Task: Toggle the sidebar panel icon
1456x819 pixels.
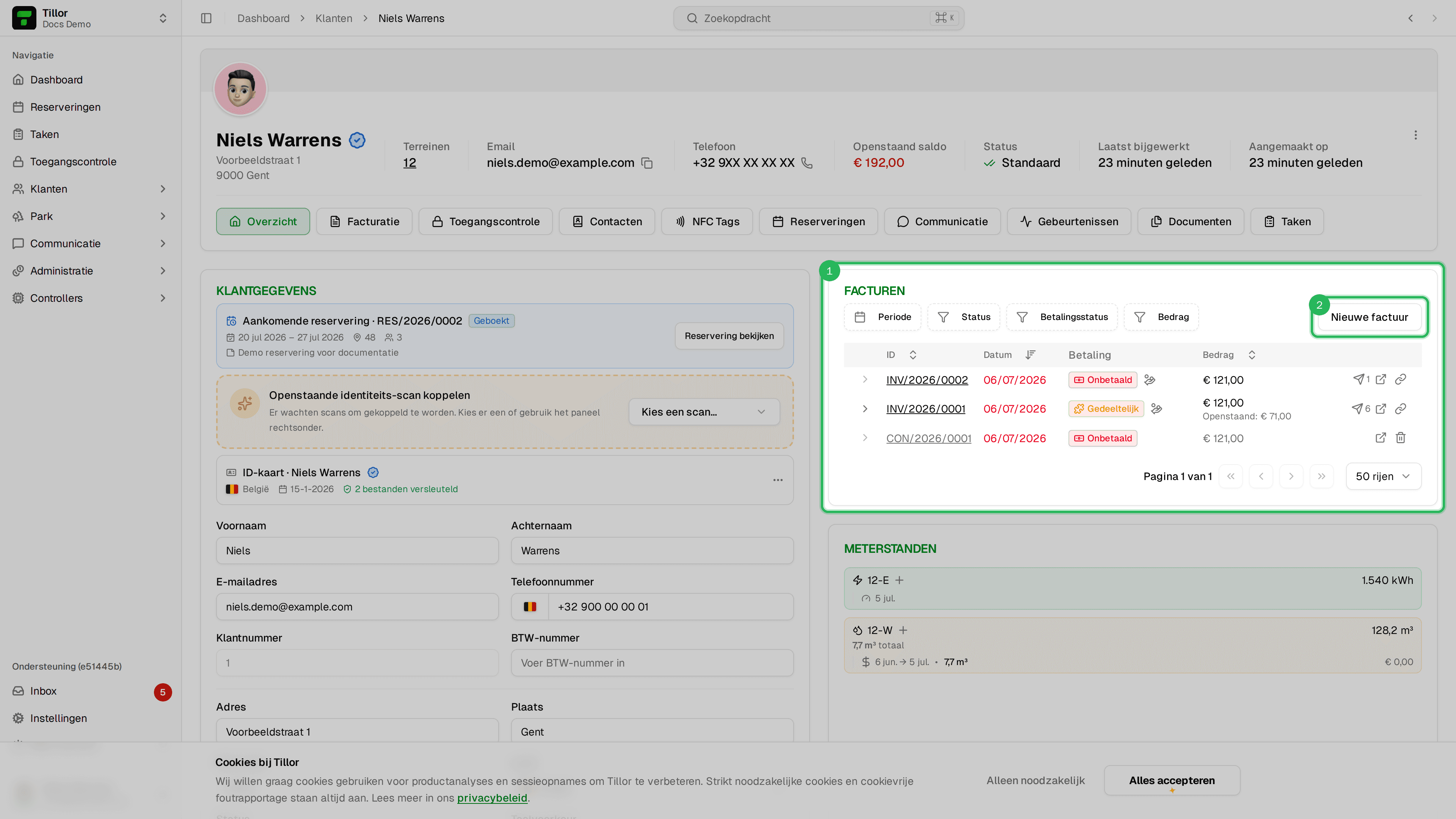Action: click(x=206, y=18)
